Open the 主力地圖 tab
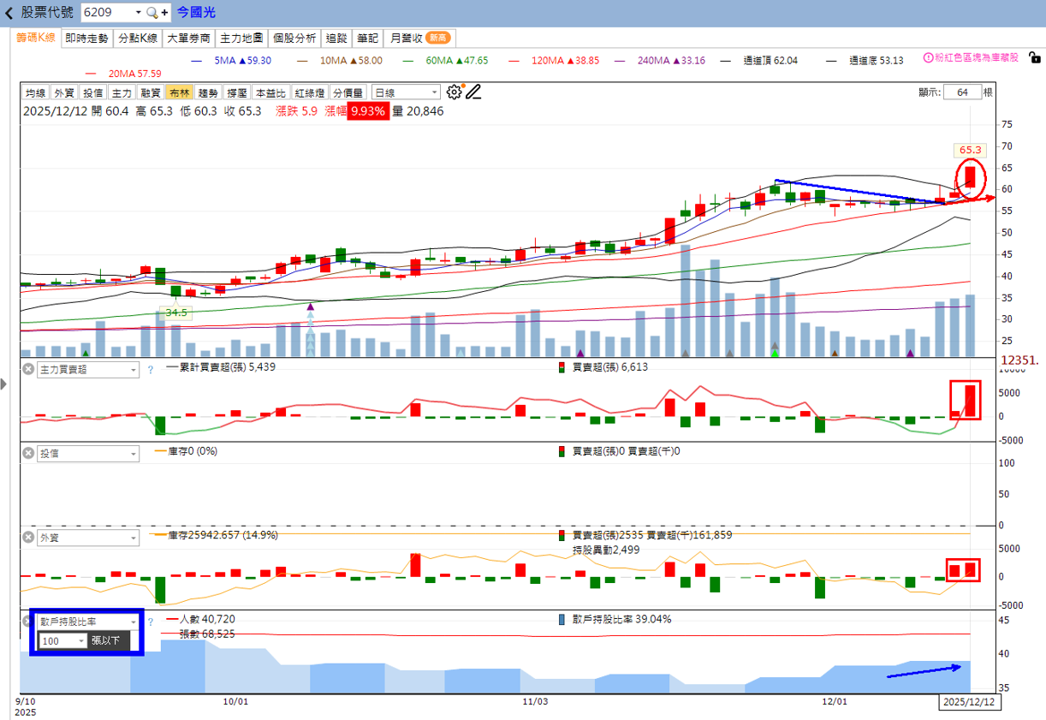 click(241, 39)
